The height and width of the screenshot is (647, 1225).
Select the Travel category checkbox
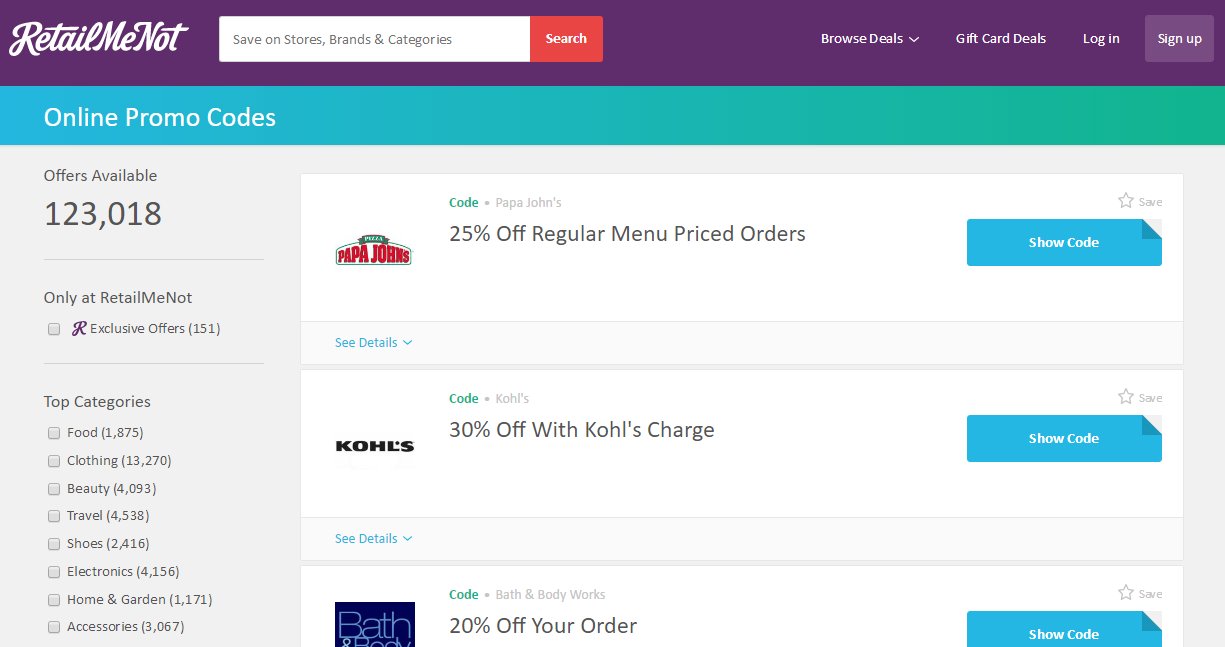[54, 516]
